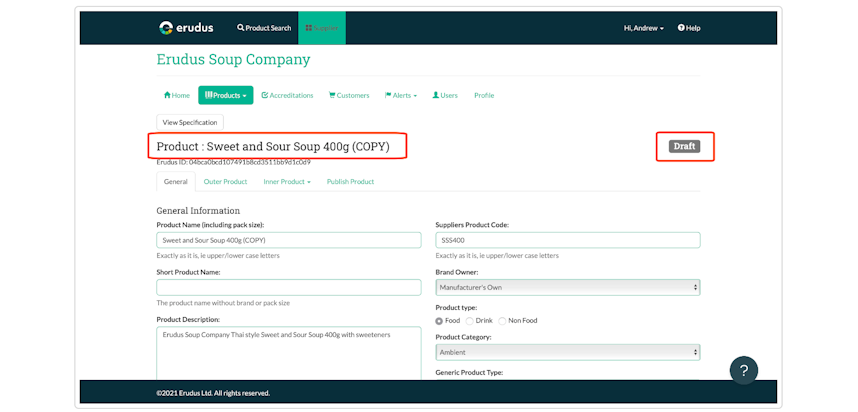Open Product Search in top bar
This screenshot has height=412, width=858.
point(264,28)
